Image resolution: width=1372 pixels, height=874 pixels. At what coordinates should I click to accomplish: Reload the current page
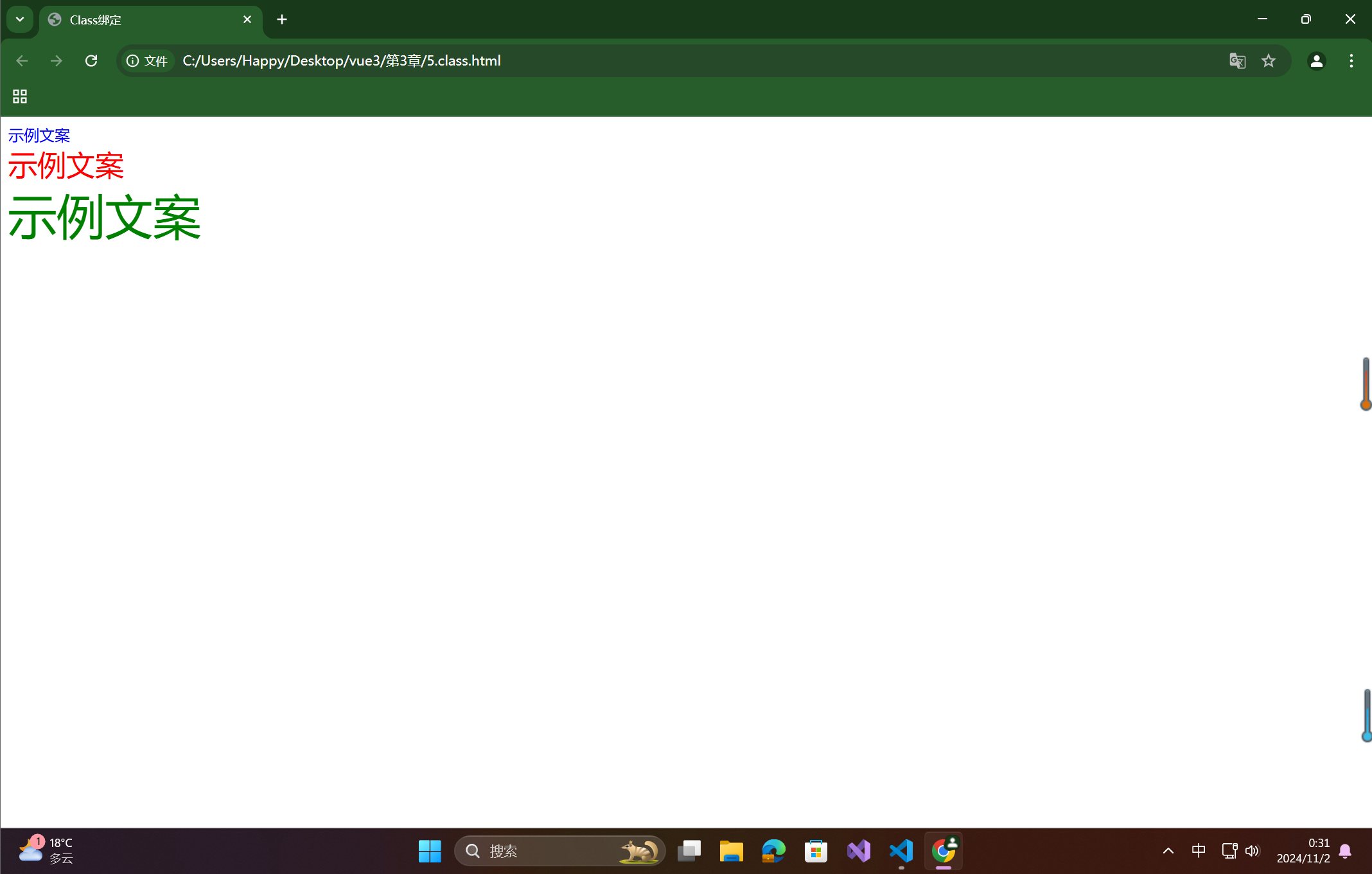point(91,60)
